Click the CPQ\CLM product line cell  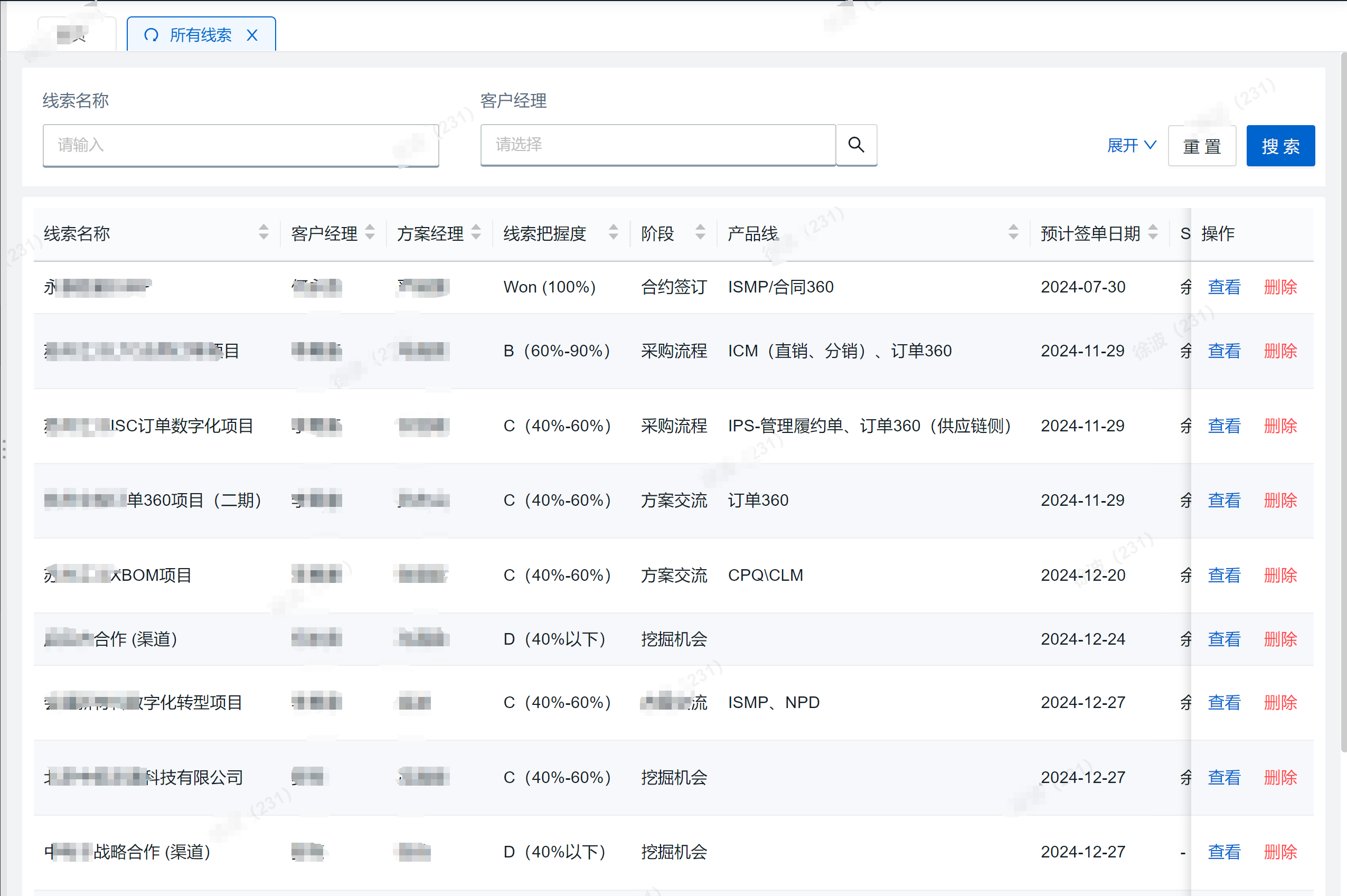click(x=765, y=576)
